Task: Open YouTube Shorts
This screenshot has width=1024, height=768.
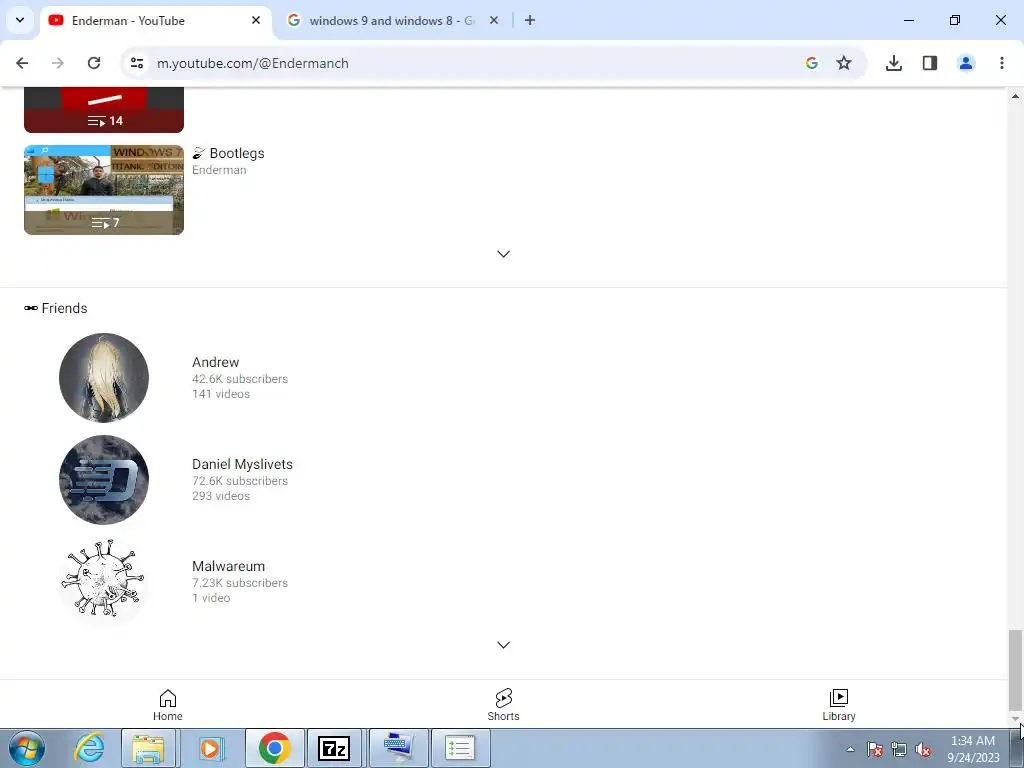Action: (x=504, y=705)
